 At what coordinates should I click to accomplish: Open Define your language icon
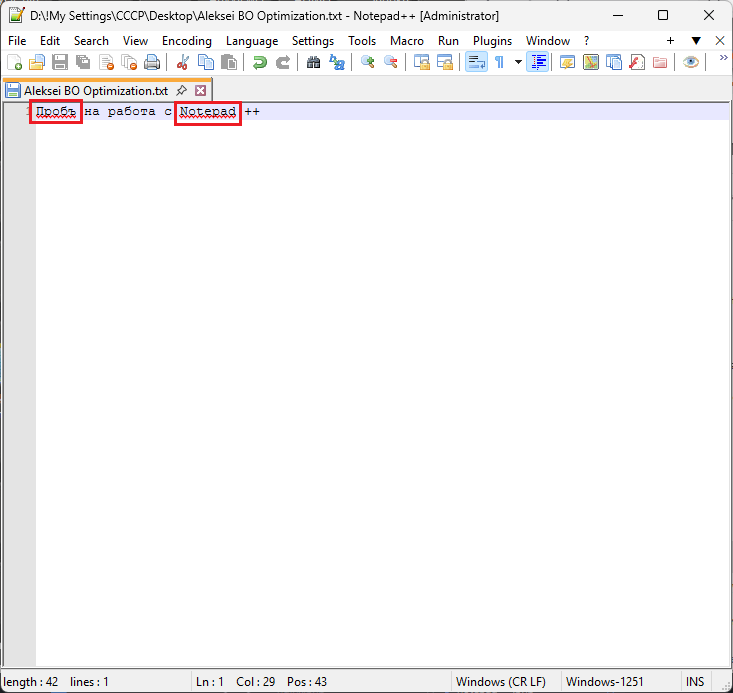click(567, 62)
